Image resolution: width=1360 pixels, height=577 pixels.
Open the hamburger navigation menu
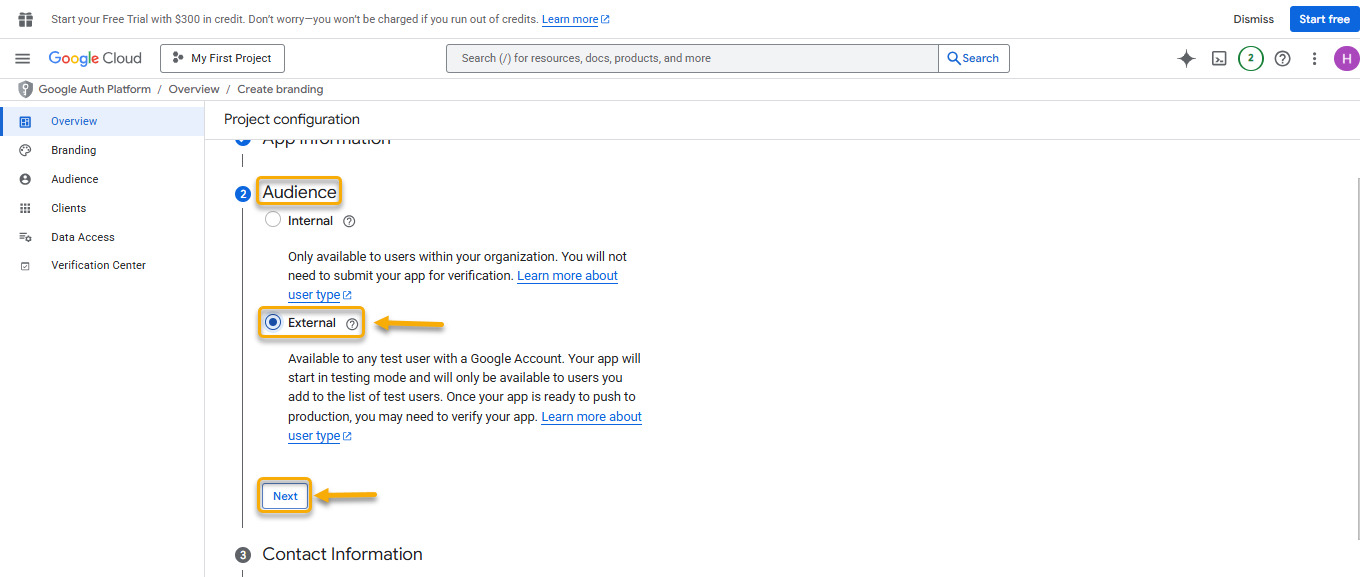click(23, 59)
